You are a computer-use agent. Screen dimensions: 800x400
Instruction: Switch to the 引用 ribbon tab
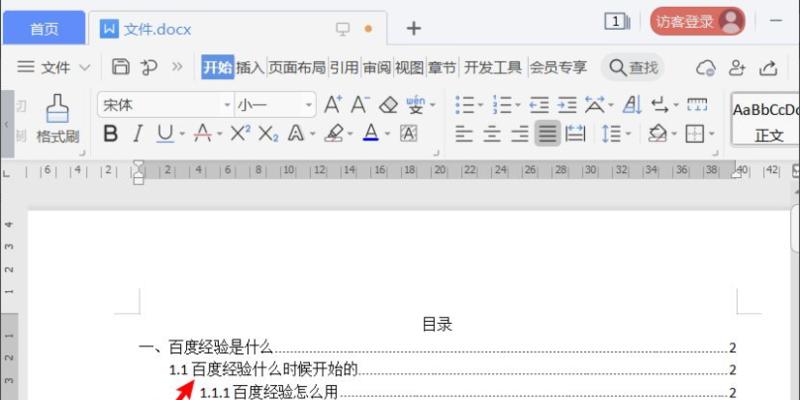tap(344, 67)
